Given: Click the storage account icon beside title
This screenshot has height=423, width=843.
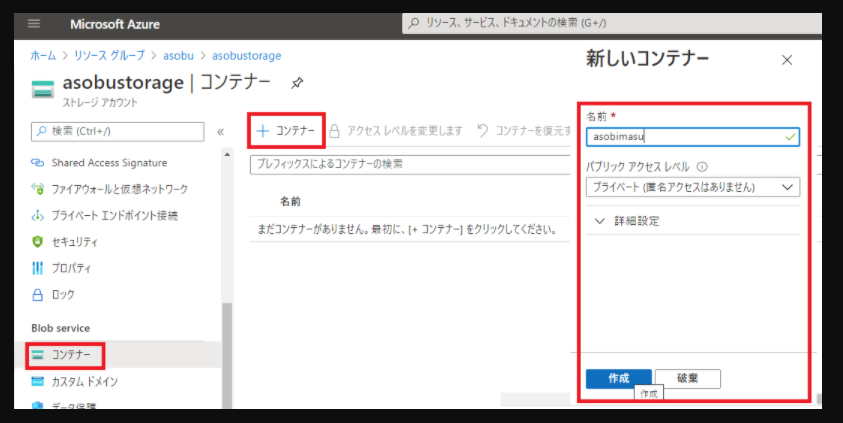Looking at the screenshot, I should pos(42,89).
